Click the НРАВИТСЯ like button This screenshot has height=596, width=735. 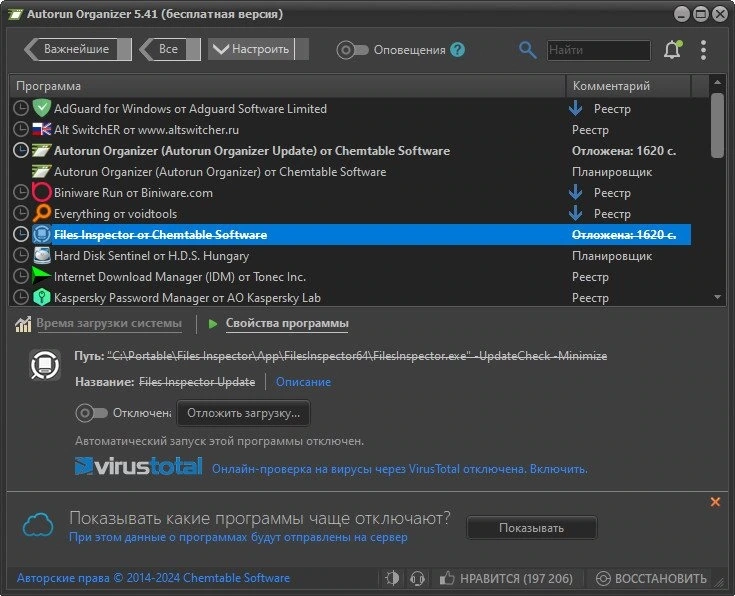[506, 578]
